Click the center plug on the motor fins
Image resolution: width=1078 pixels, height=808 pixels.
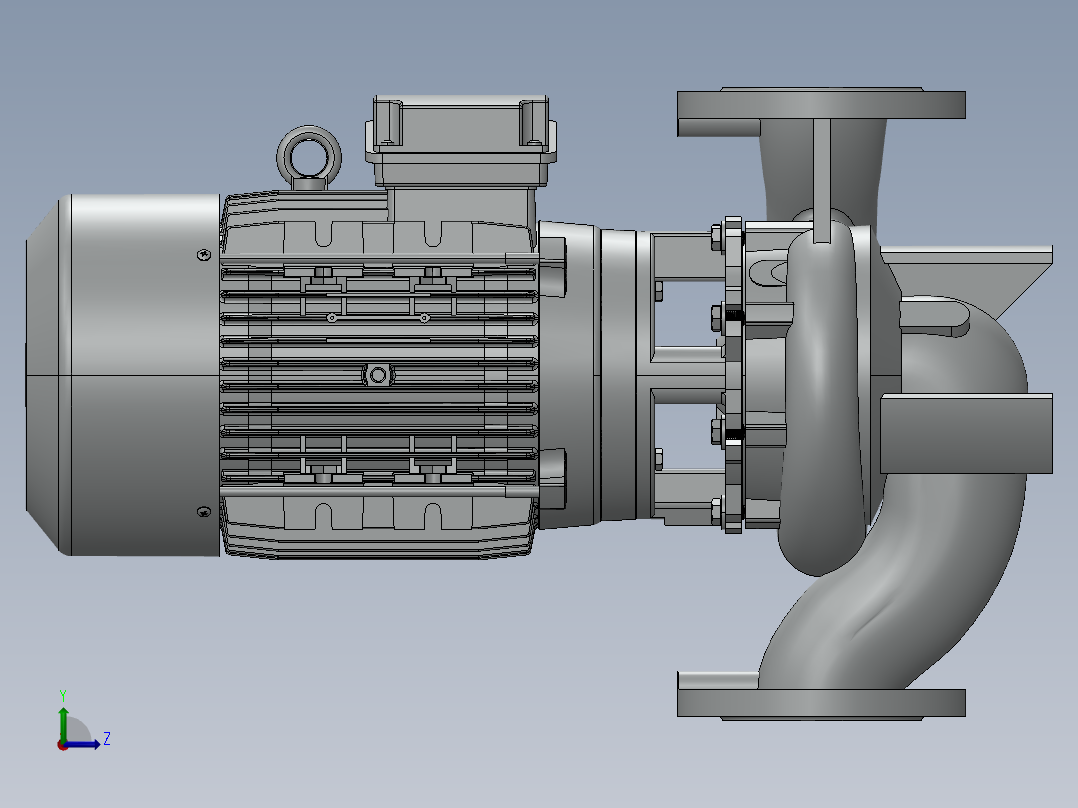click(377, 375)
